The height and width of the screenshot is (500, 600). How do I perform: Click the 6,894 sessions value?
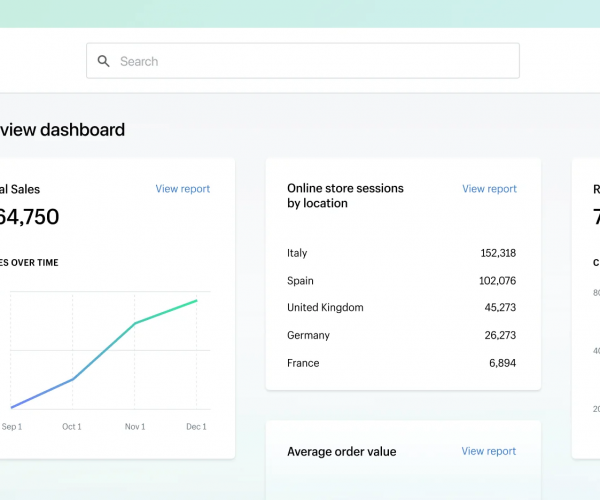coord(502,363)
